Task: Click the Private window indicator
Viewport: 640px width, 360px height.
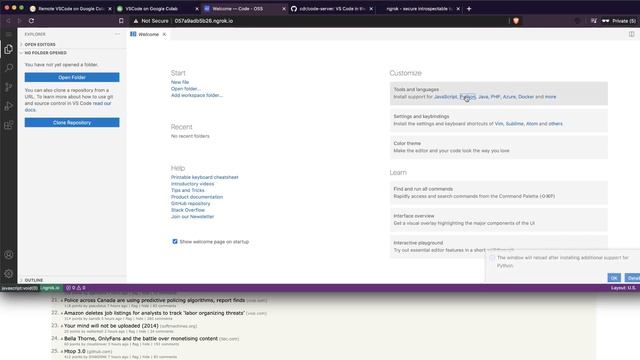Action: pyautogui.click(x=619, y=21)
